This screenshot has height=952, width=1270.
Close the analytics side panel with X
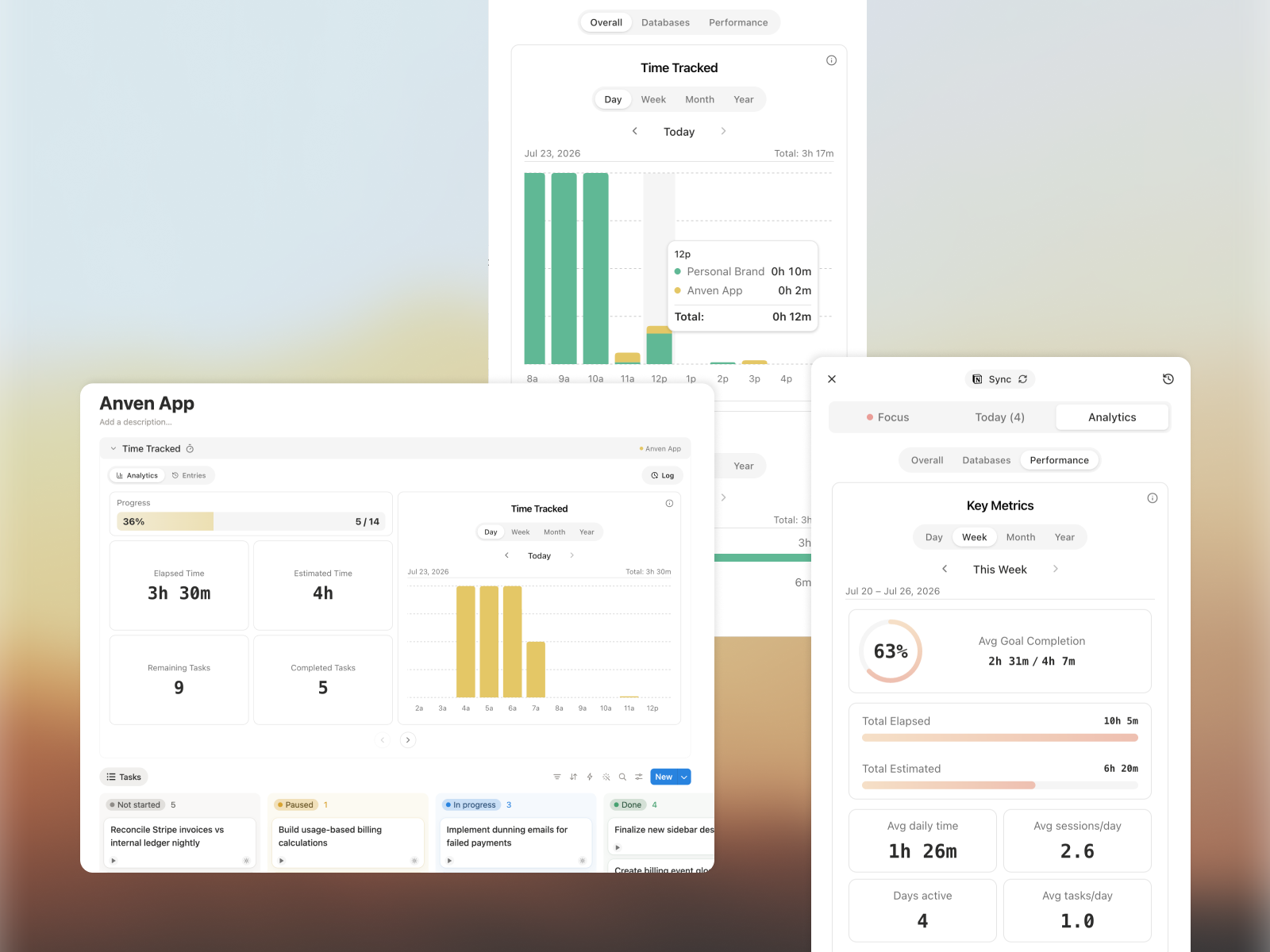(832, 379)
